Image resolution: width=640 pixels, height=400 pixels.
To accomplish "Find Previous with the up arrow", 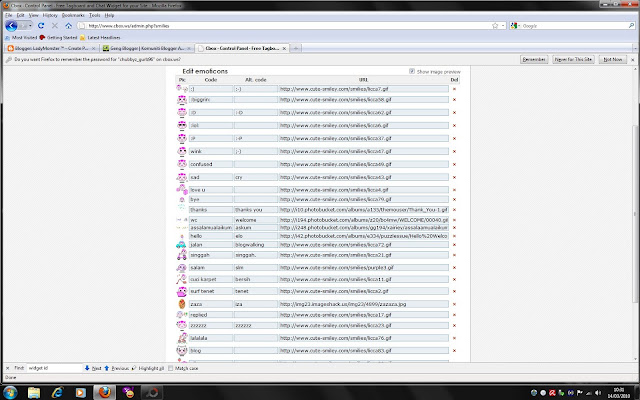I will (x=116, y=368).
